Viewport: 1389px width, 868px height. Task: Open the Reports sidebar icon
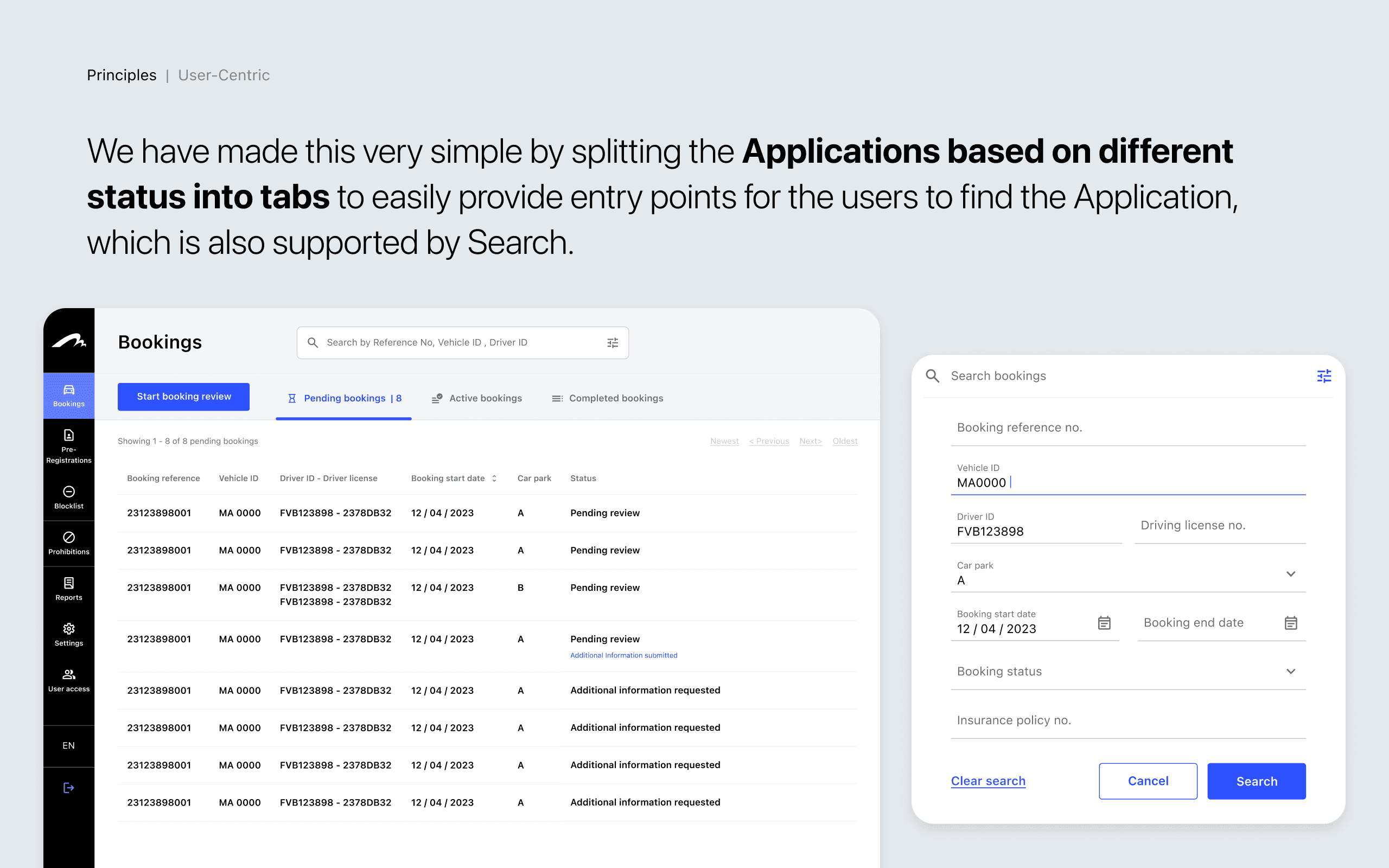coord(68,589)
